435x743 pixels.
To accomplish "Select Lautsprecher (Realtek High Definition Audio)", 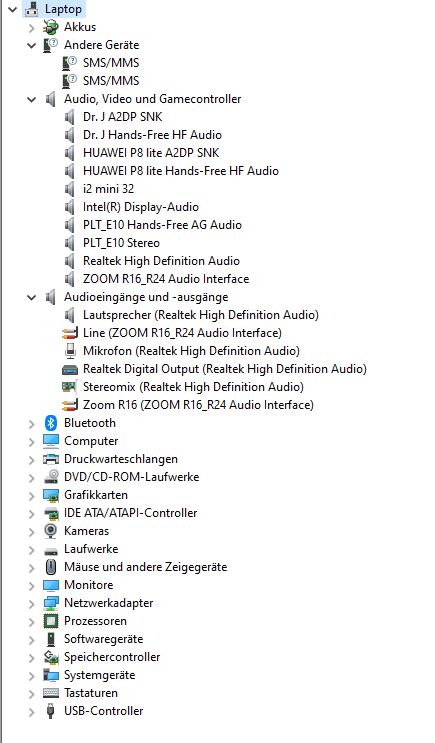I will tap(200, 315).
